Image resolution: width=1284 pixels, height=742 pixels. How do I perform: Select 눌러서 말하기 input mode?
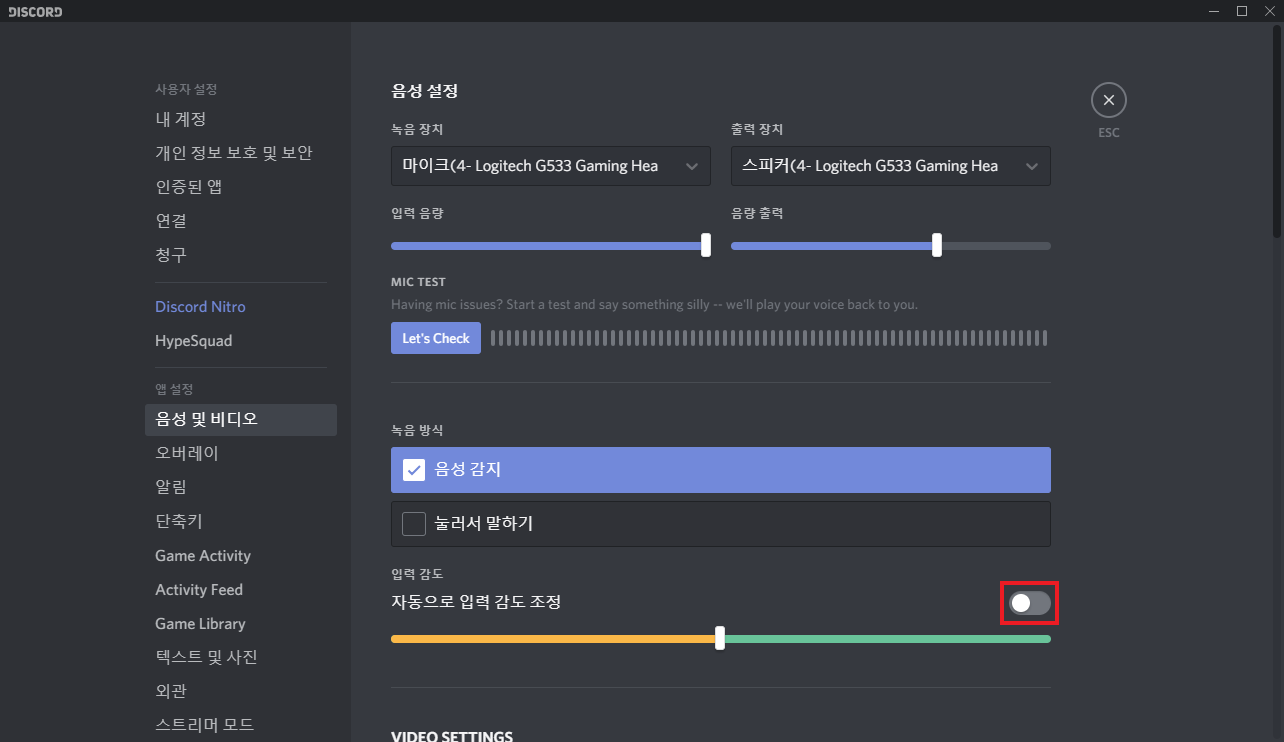click(721, 523)
